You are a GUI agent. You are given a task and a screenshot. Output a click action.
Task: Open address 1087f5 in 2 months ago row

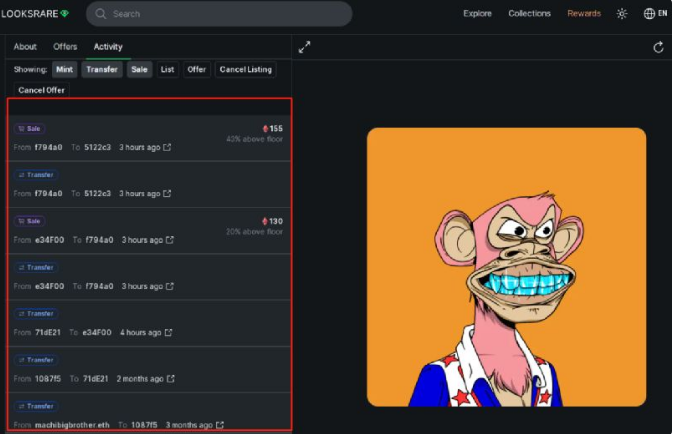click(48, 379)
